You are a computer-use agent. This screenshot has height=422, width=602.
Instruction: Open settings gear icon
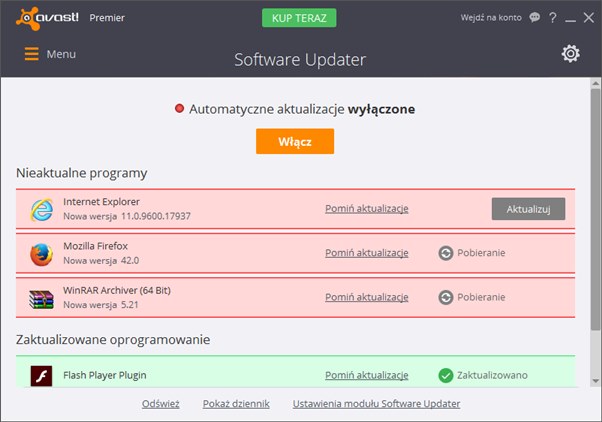click(571, 53)
